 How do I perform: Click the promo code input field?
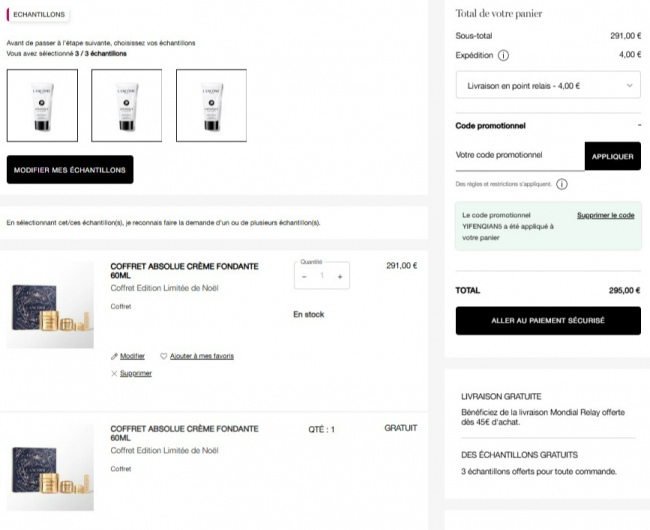(x=519, y=156)
